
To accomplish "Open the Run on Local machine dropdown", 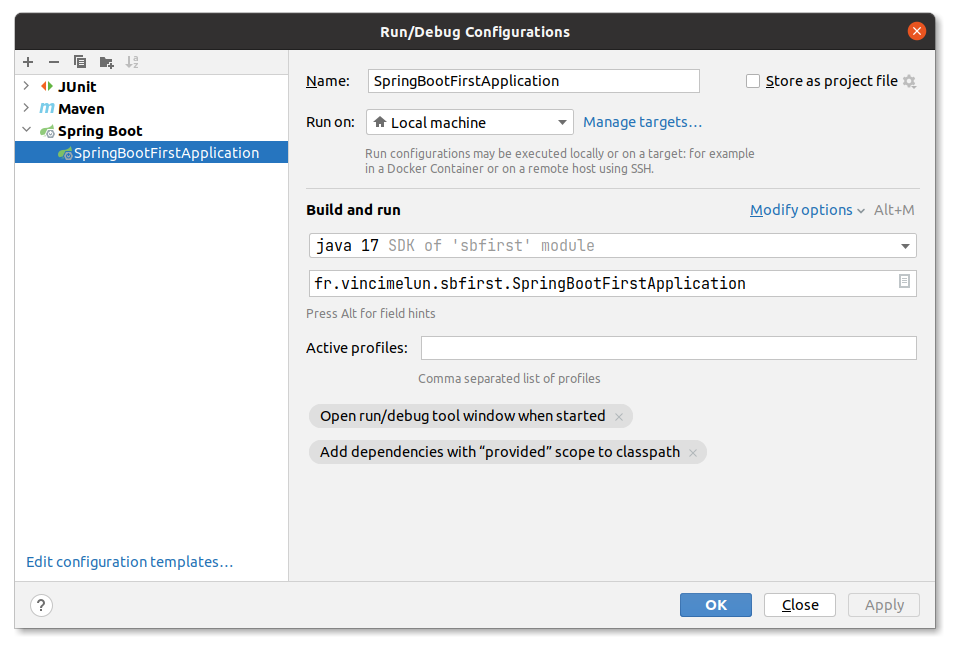I will pyautogui.click(x=470, y=123).
